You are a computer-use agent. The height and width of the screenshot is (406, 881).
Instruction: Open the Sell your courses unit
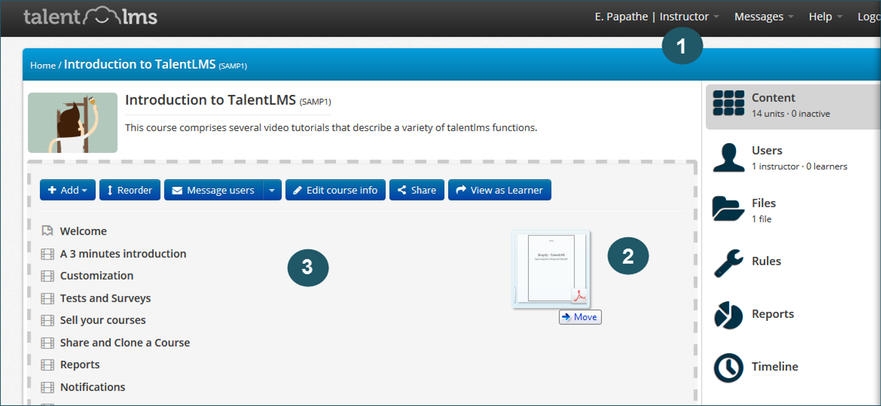pyautogui.click(x=103, y=320)
